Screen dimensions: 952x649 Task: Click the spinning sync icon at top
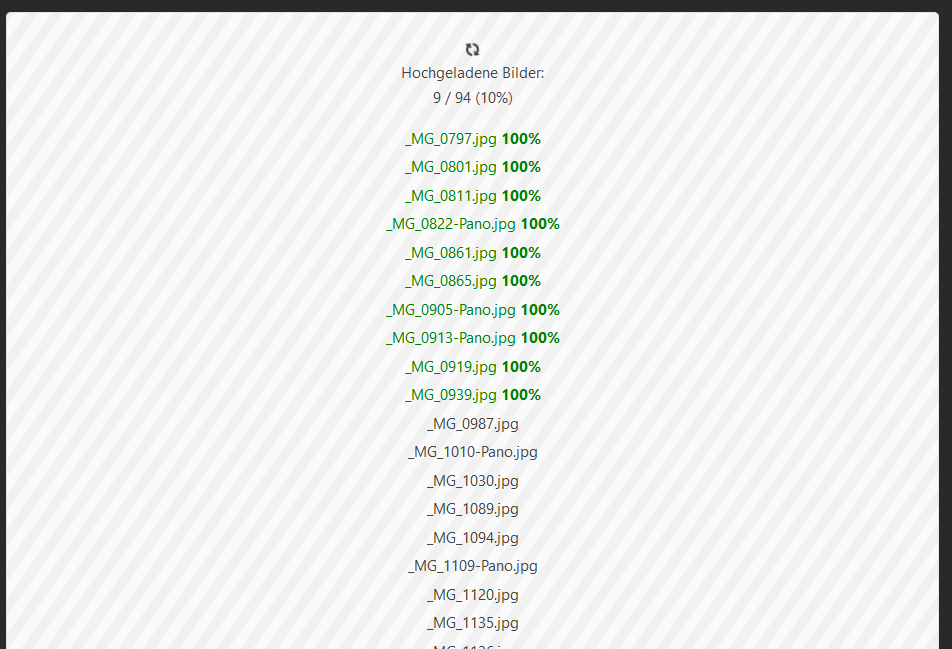pyautogui.click(x=473, y=49)
